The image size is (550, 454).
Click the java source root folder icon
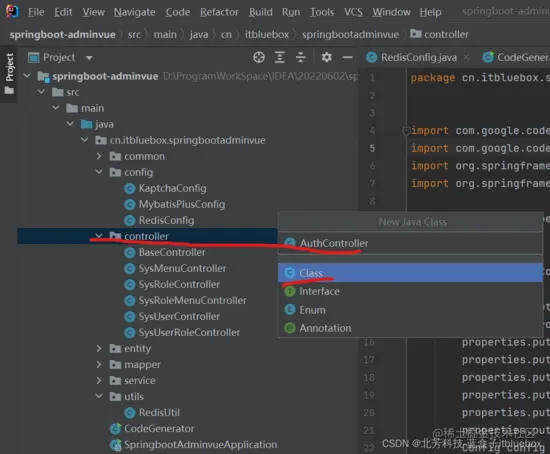(86, 124)
